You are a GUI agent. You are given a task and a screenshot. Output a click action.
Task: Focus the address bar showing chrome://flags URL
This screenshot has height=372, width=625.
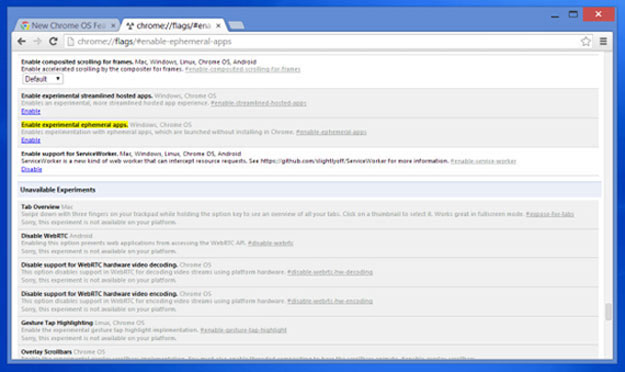pos(323,41)
